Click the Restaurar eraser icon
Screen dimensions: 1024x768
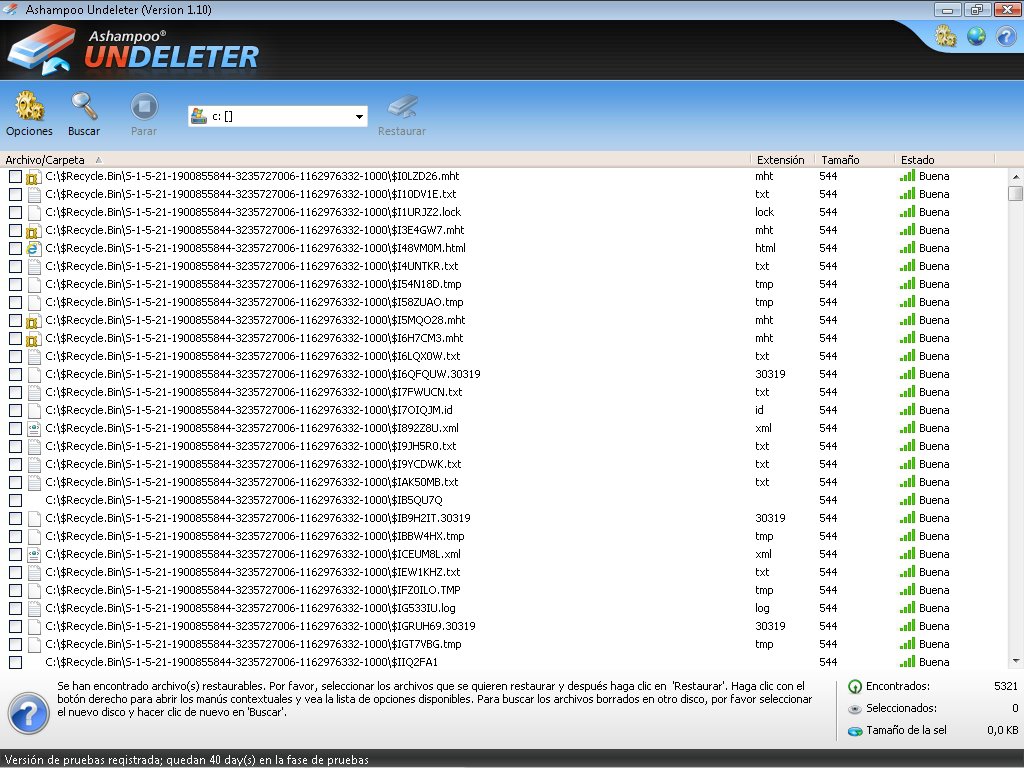coord(402,107)
